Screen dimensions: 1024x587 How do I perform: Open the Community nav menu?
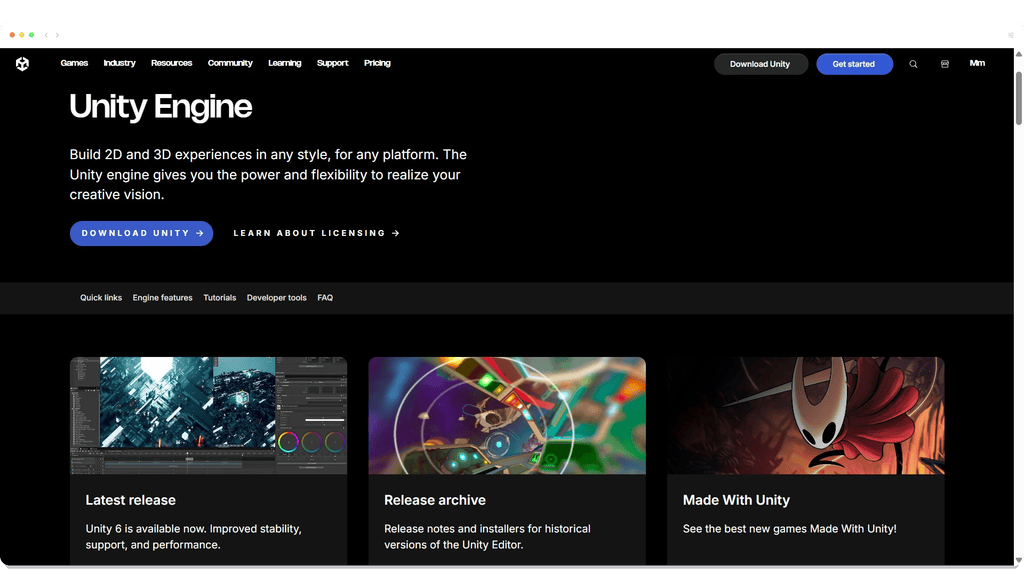coord(230,63)
